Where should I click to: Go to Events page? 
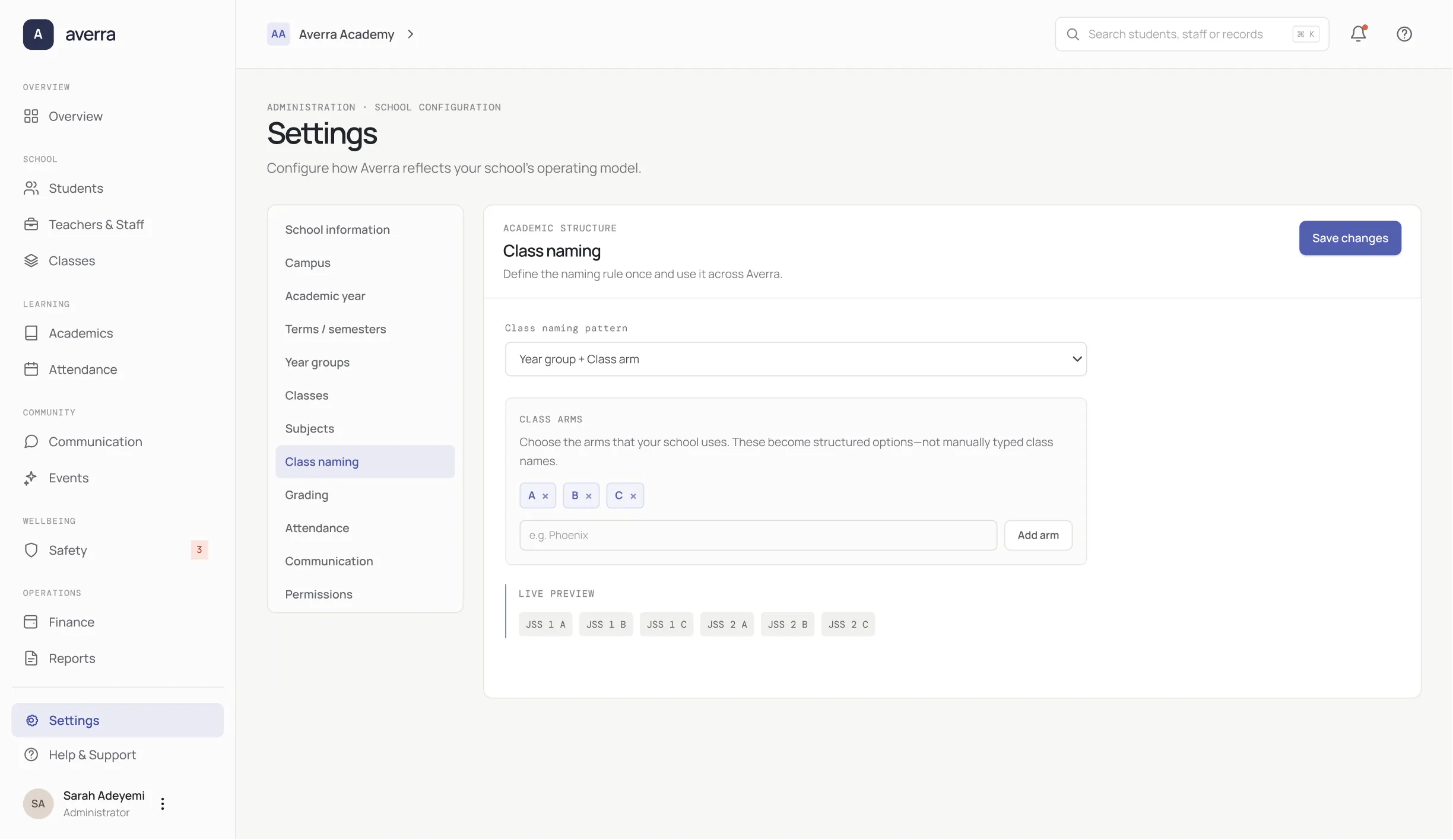tap(118, 478)
